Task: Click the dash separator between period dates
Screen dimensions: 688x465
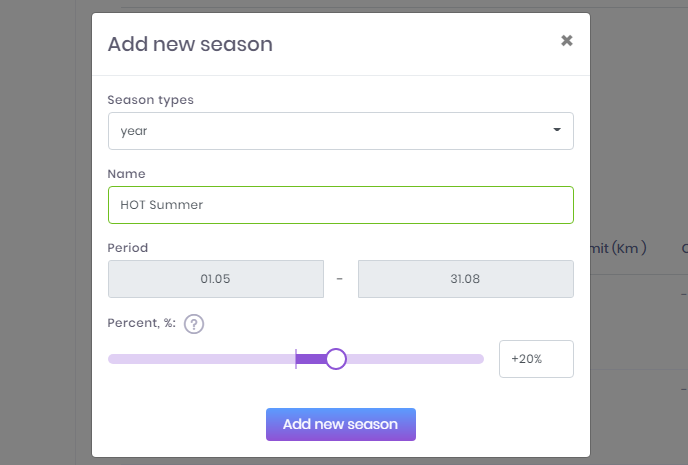Action: coord(340,279)
